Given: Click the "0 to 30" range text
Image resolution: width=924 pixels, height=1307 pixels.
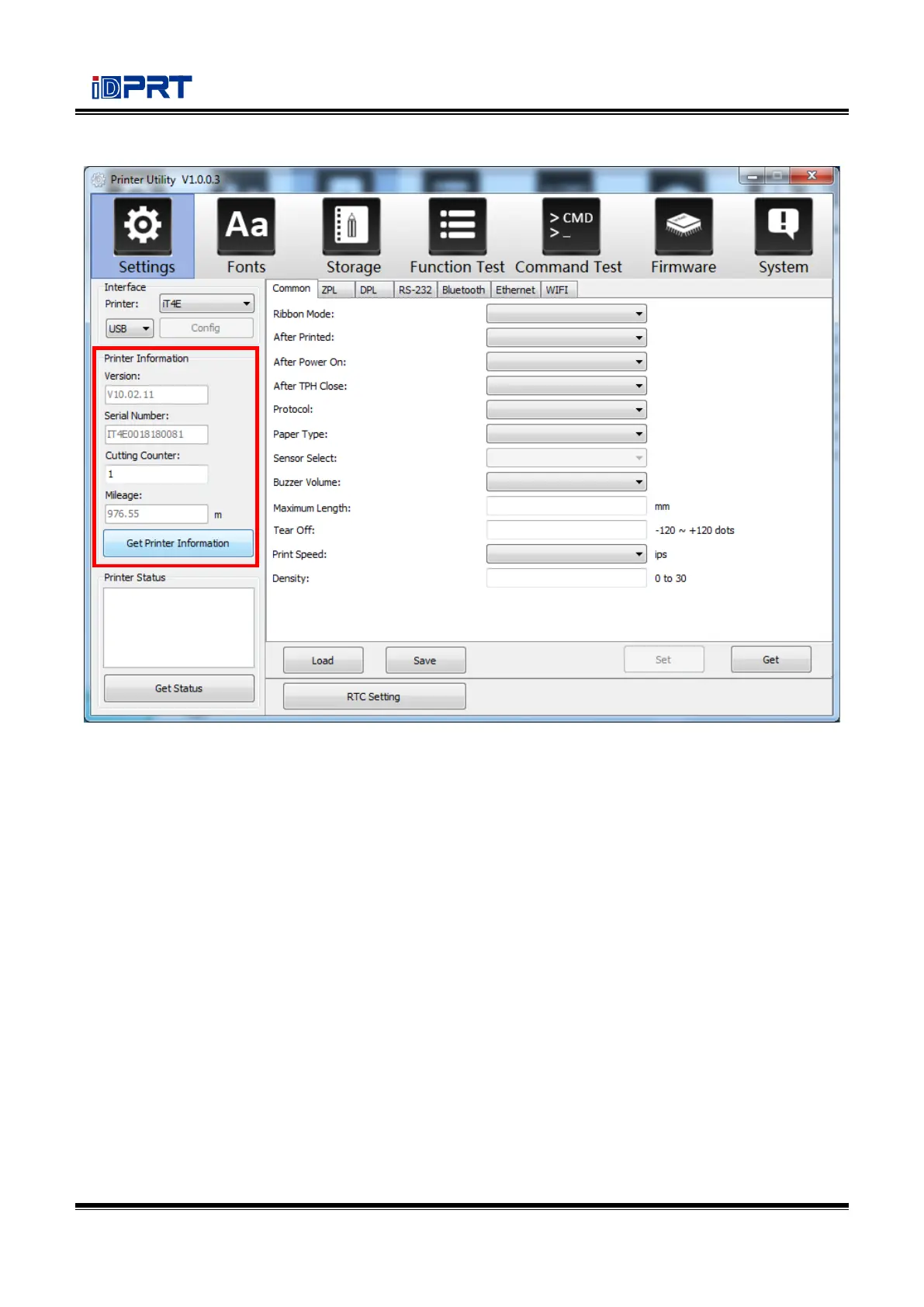Looking at the screenshot, I should tap(670, 578).
